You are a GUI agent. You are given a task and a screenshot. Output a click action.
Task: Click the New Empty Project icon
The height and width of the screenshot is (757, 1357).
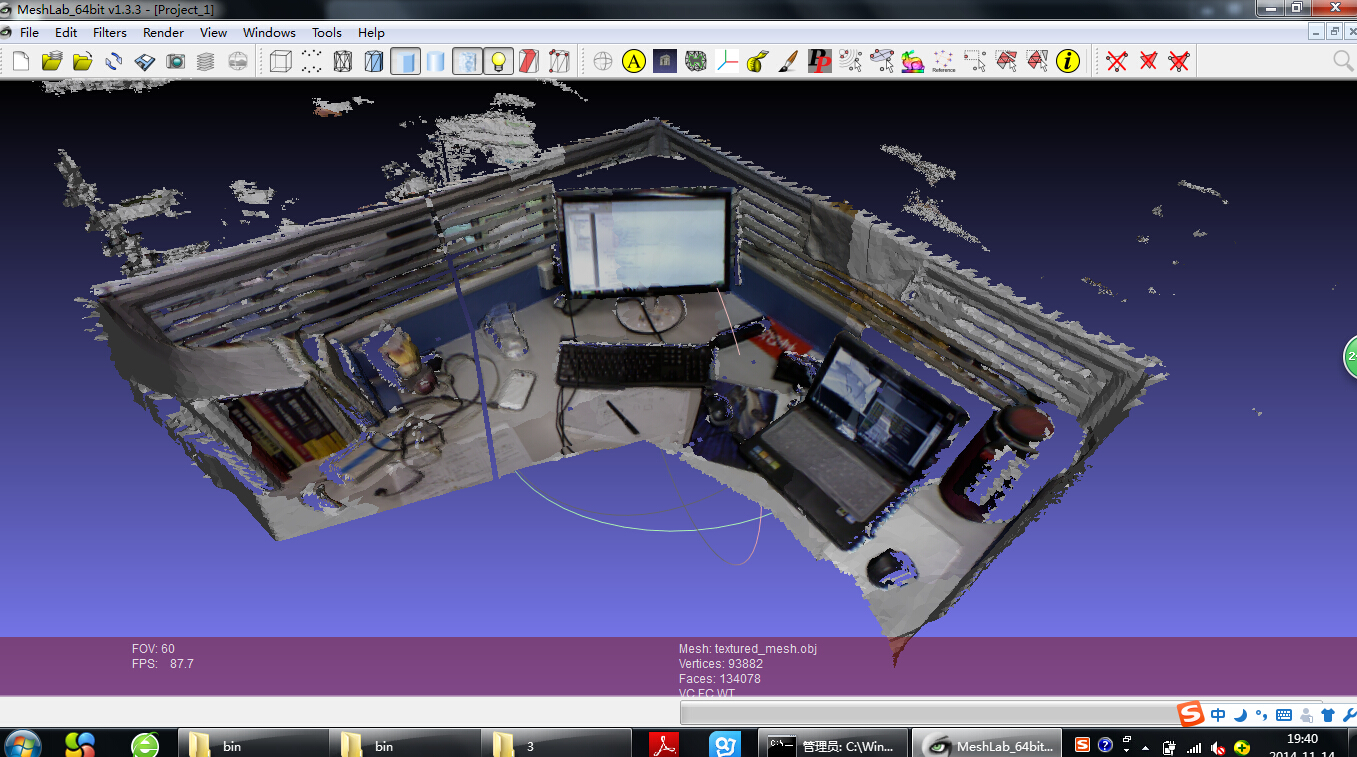pos(21,61)
